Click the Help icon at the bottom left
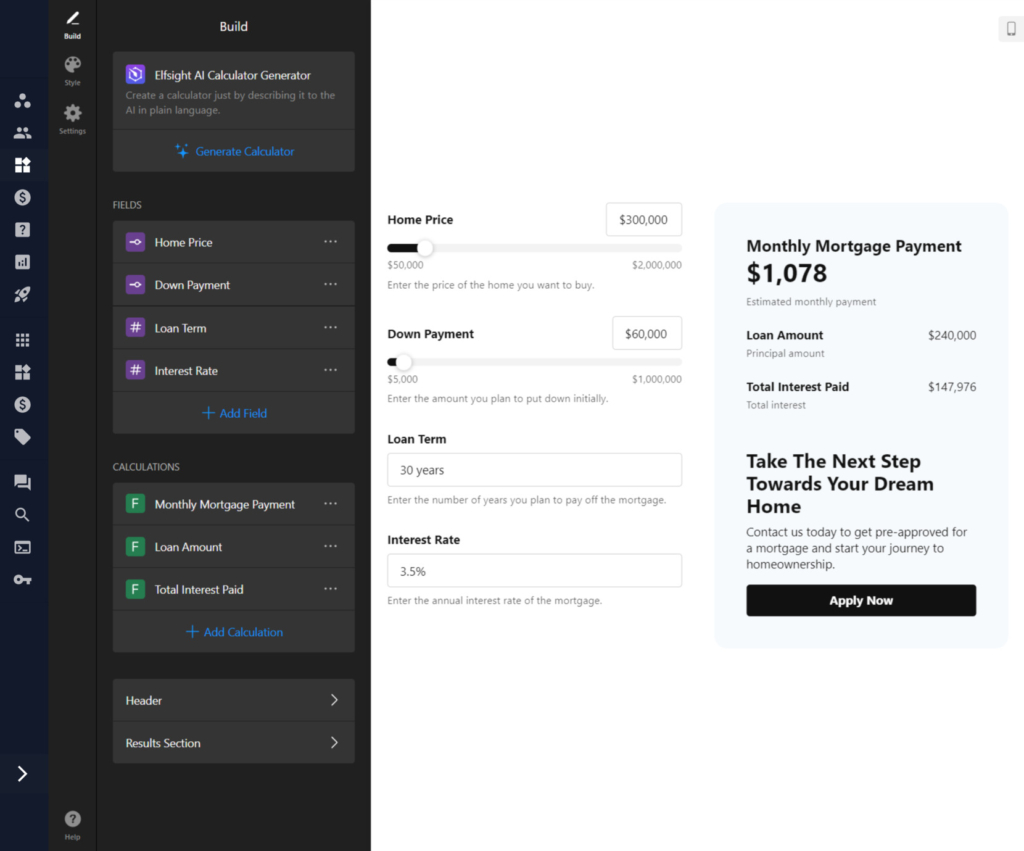Screen dimensions: 1024x851 (72, 820)
